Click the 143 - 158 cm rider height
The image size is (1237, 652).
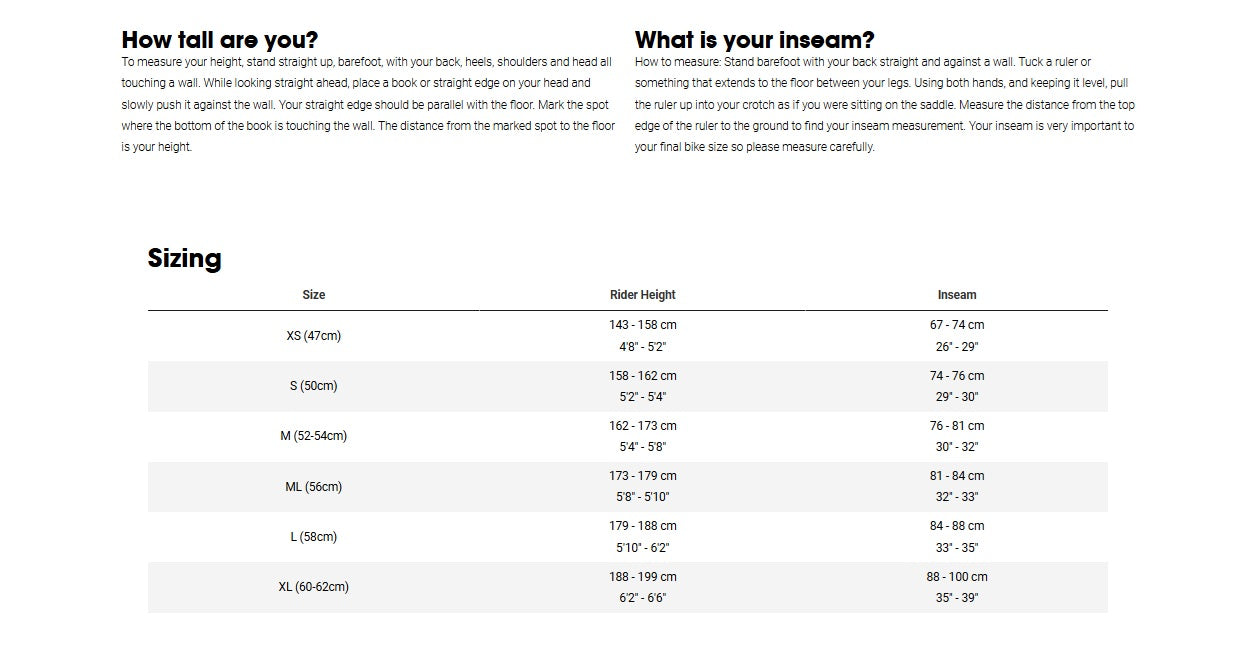(x=643, y=325)
